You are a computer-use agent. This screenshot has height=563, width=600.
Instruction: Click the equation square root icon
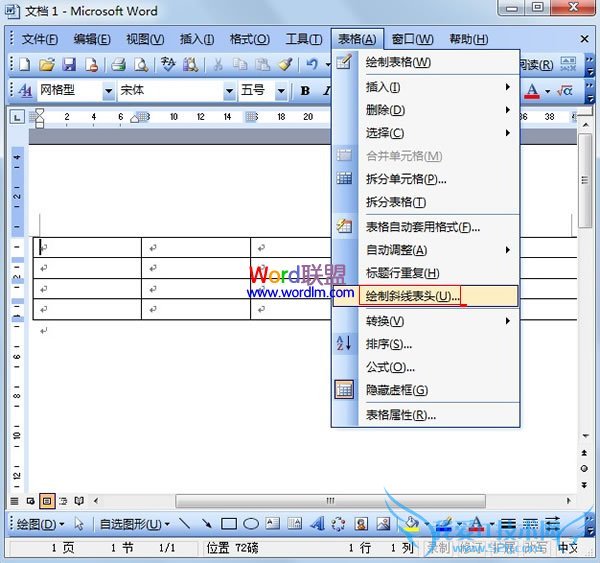point(565,91)
